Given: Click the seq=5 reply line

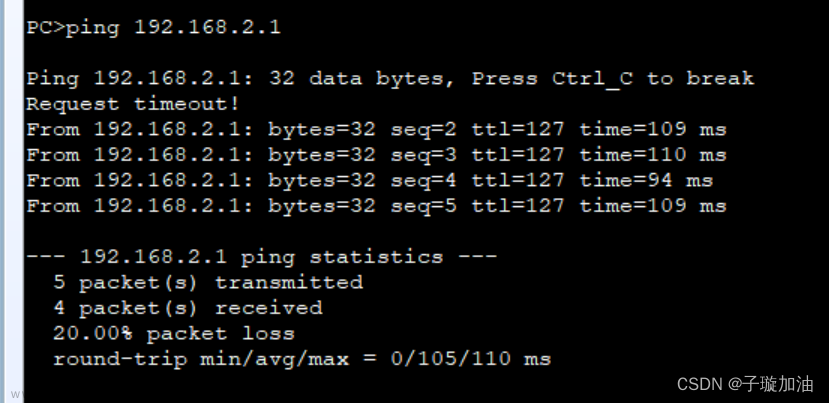Looking at the screenshot, I should [376, 206].
